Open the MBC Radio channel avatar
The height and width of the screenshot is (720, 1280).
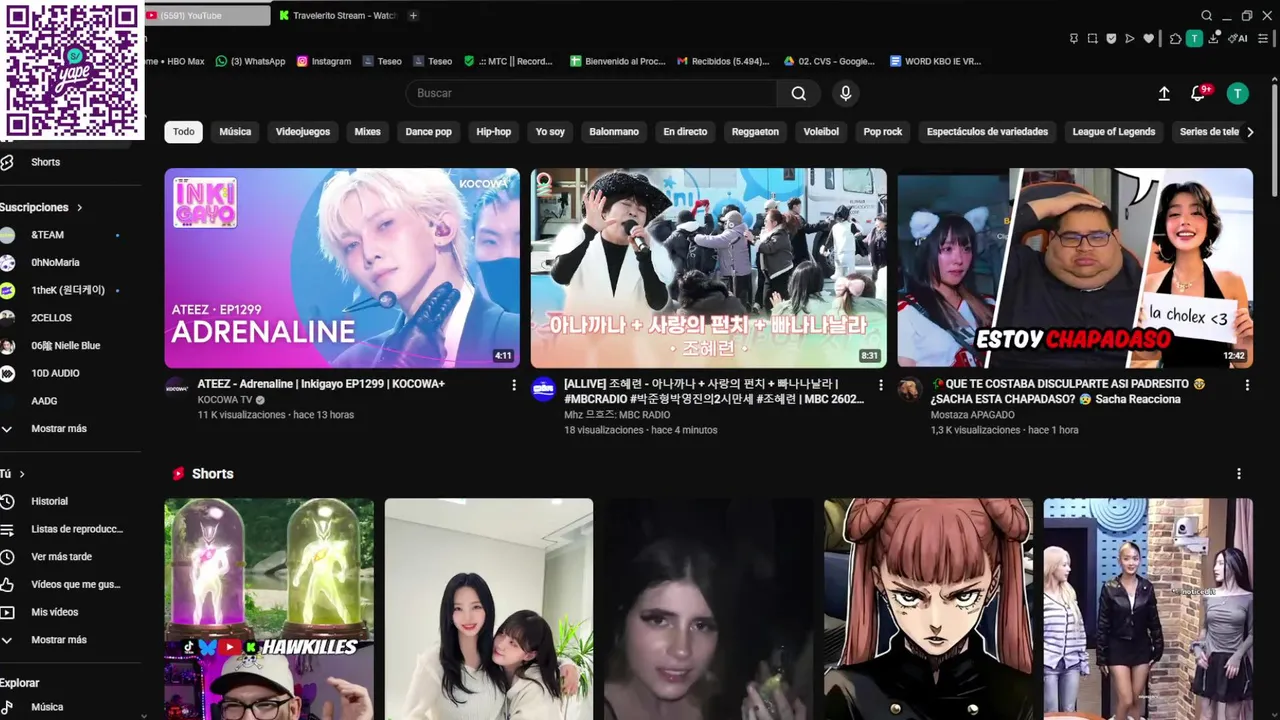(x=543, y=389)
